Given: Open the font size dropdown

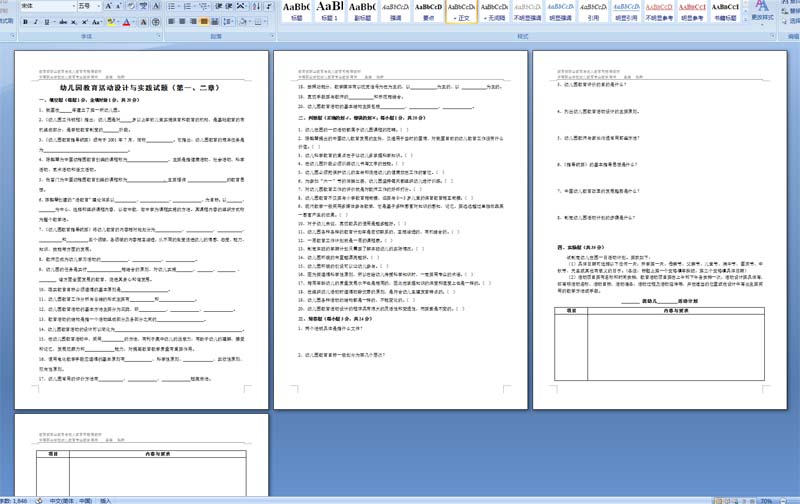Looking at the screenshot, I should point(99,6).
